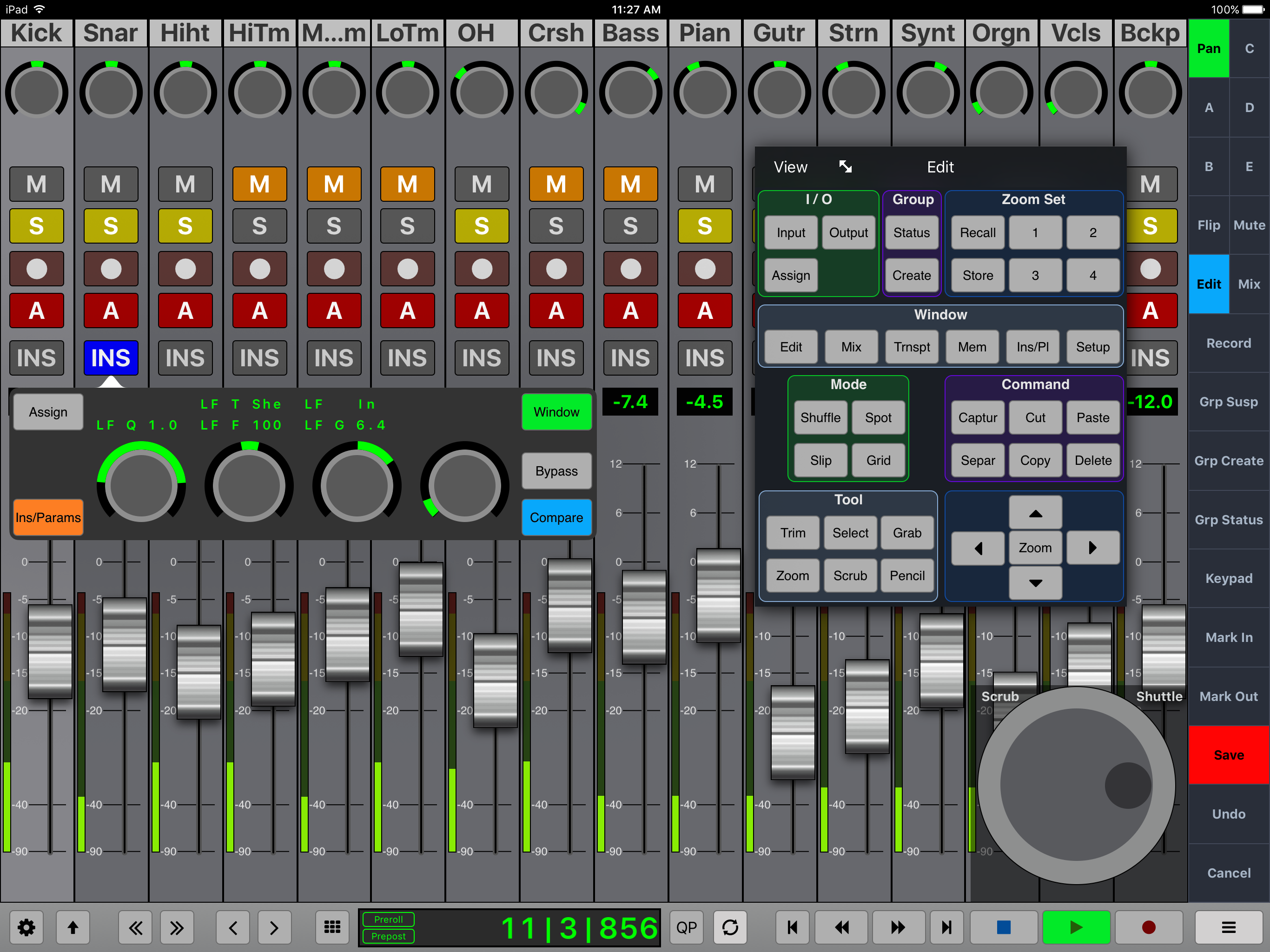Tap the hamburger menu icon
Viewport: 1270px width, 952px height.
tap(1228, 927)
